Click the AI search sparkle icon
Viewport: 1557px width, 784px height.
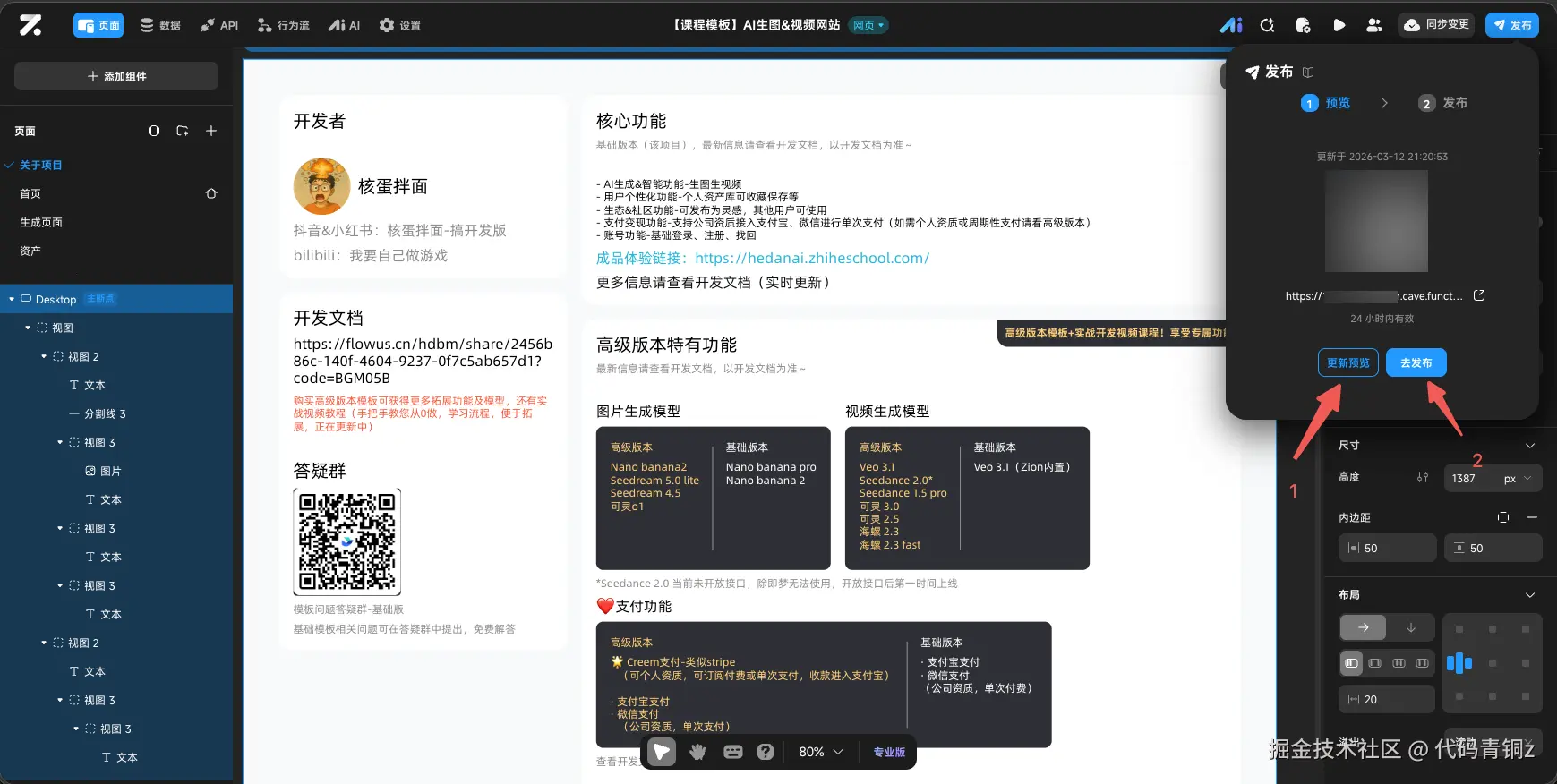point(1267,25)
